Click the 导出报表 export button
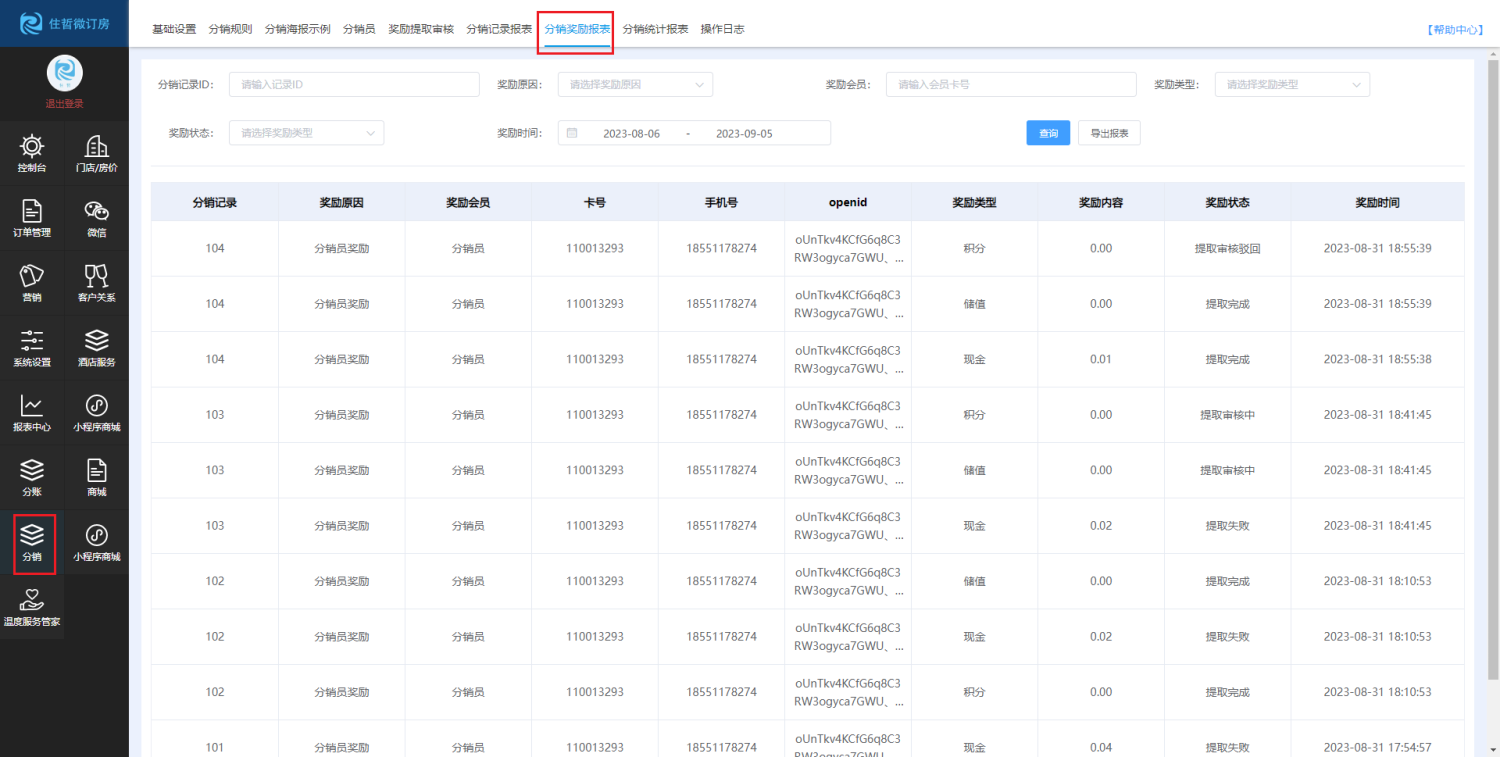Viewport: 1500px width, 757px height. 1109,133
